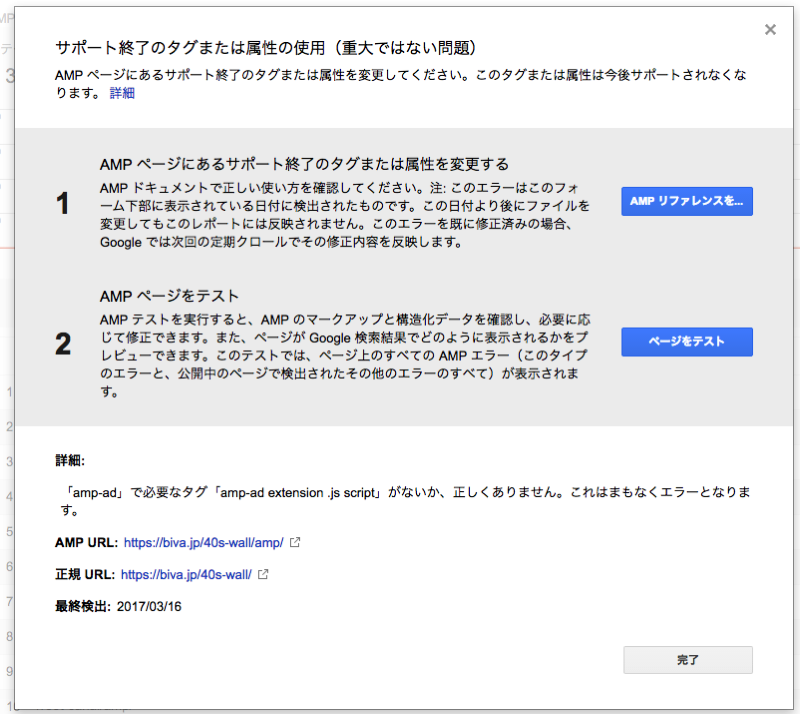This screenshot has height=714, width=800.
Task: Click the heading サポート終了のタグまたは属性の使用
Action: (x=266, y=48)
